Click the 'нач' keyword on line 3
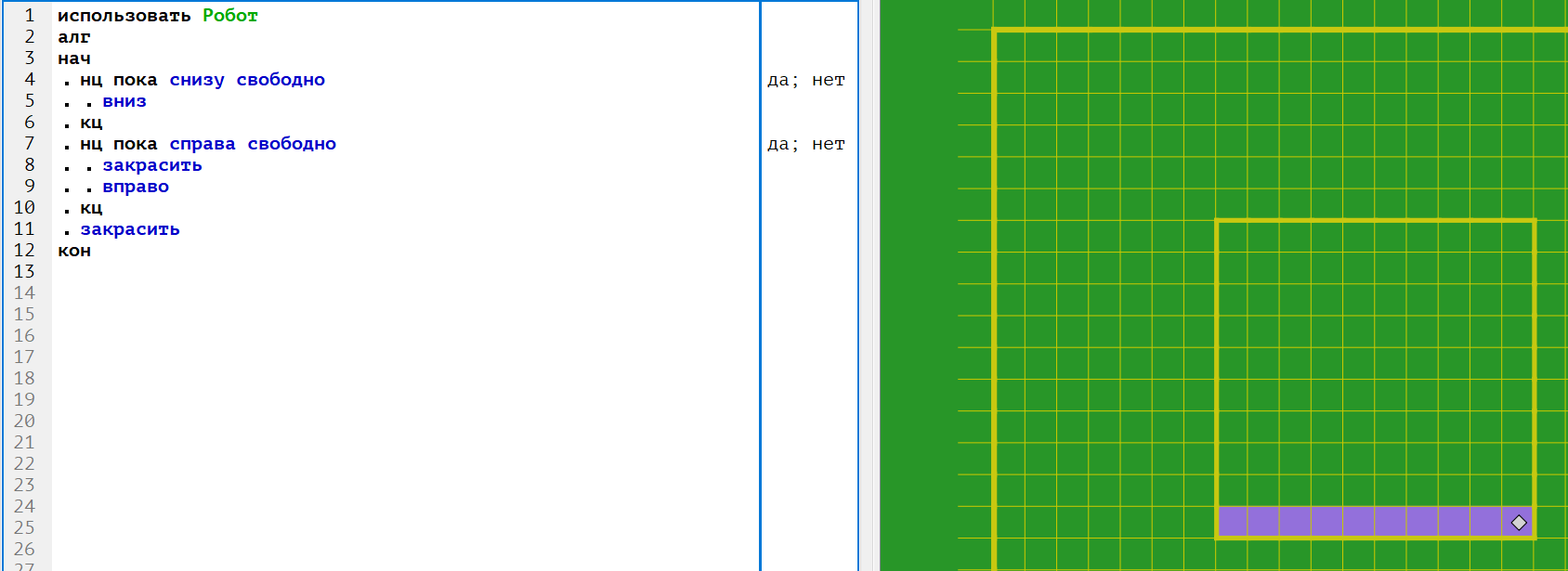Viewport: 1568px width, 571px height. click(x=74, y=58)
